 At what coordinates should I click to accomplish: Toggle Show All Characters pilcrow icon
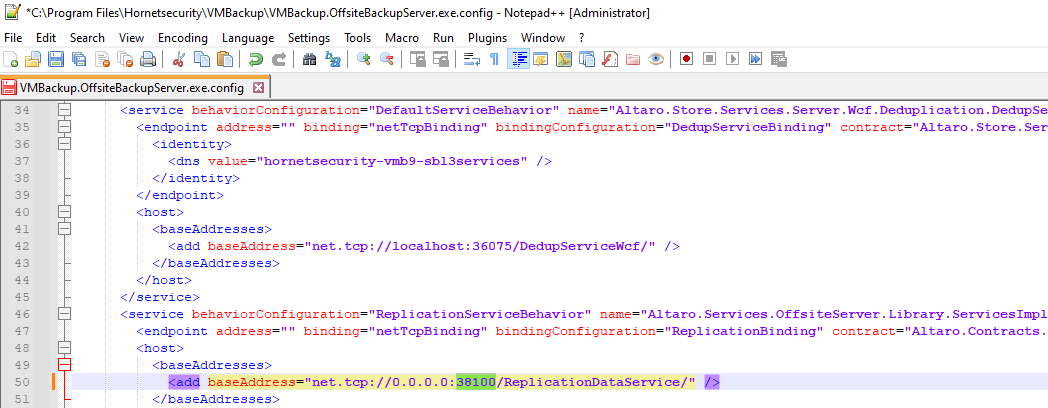pyautogui.click(x=495, y=60)
